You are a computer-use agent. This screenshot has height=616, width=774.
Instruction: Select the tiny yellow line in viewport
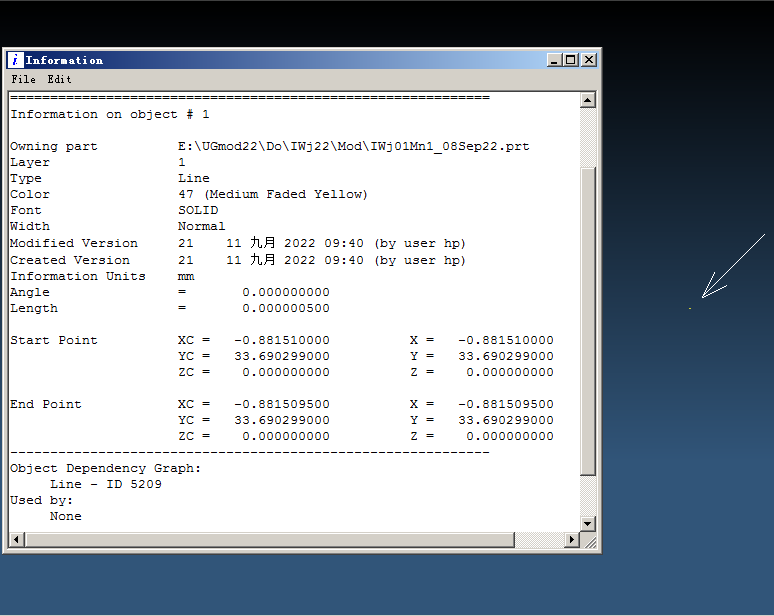tap(690, 308)
